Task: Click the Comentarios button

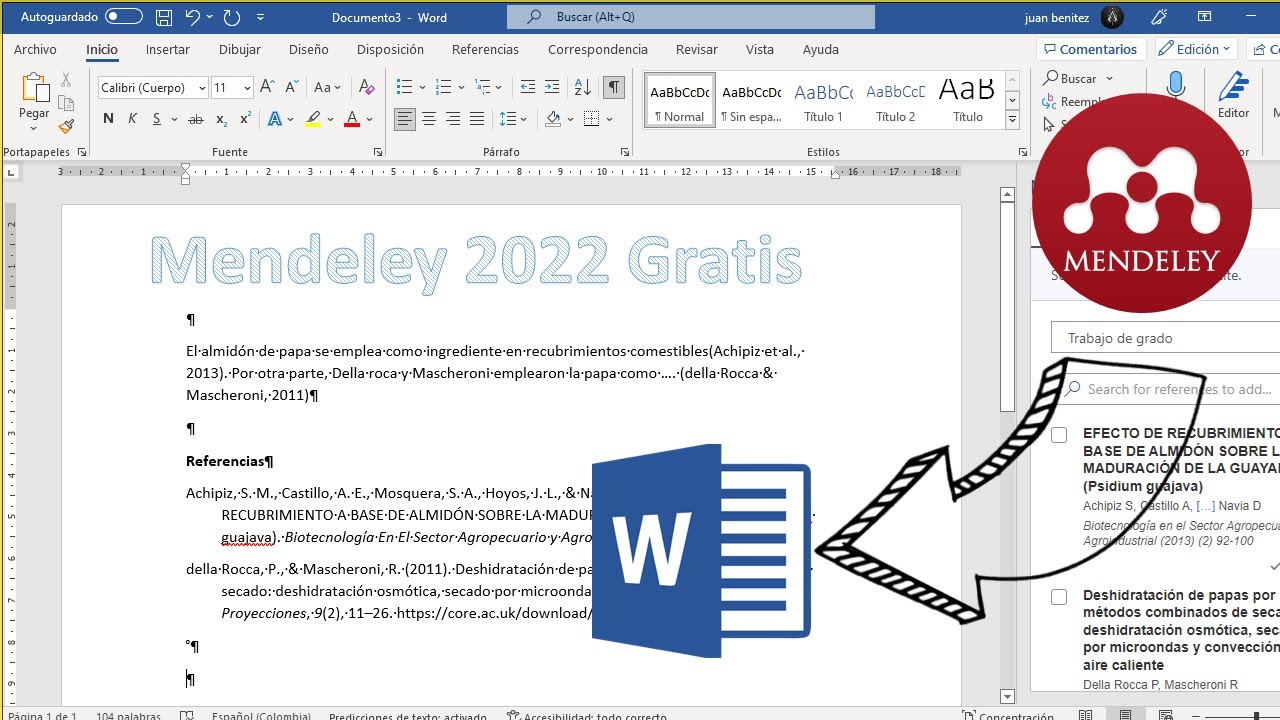Action: (x=1090, y=49)
